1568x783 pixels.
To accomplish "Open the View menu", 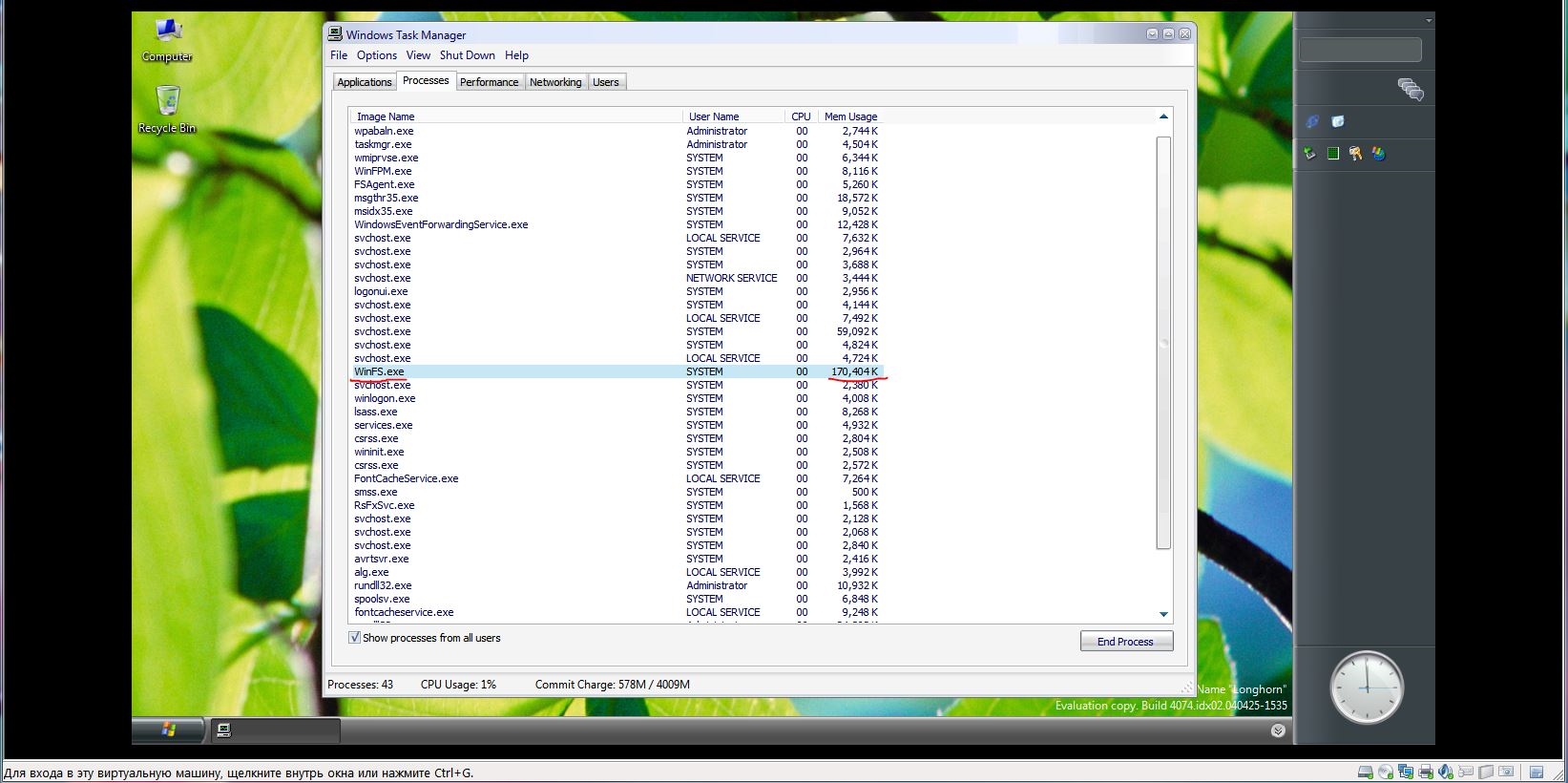I will (x=418, y=55).
